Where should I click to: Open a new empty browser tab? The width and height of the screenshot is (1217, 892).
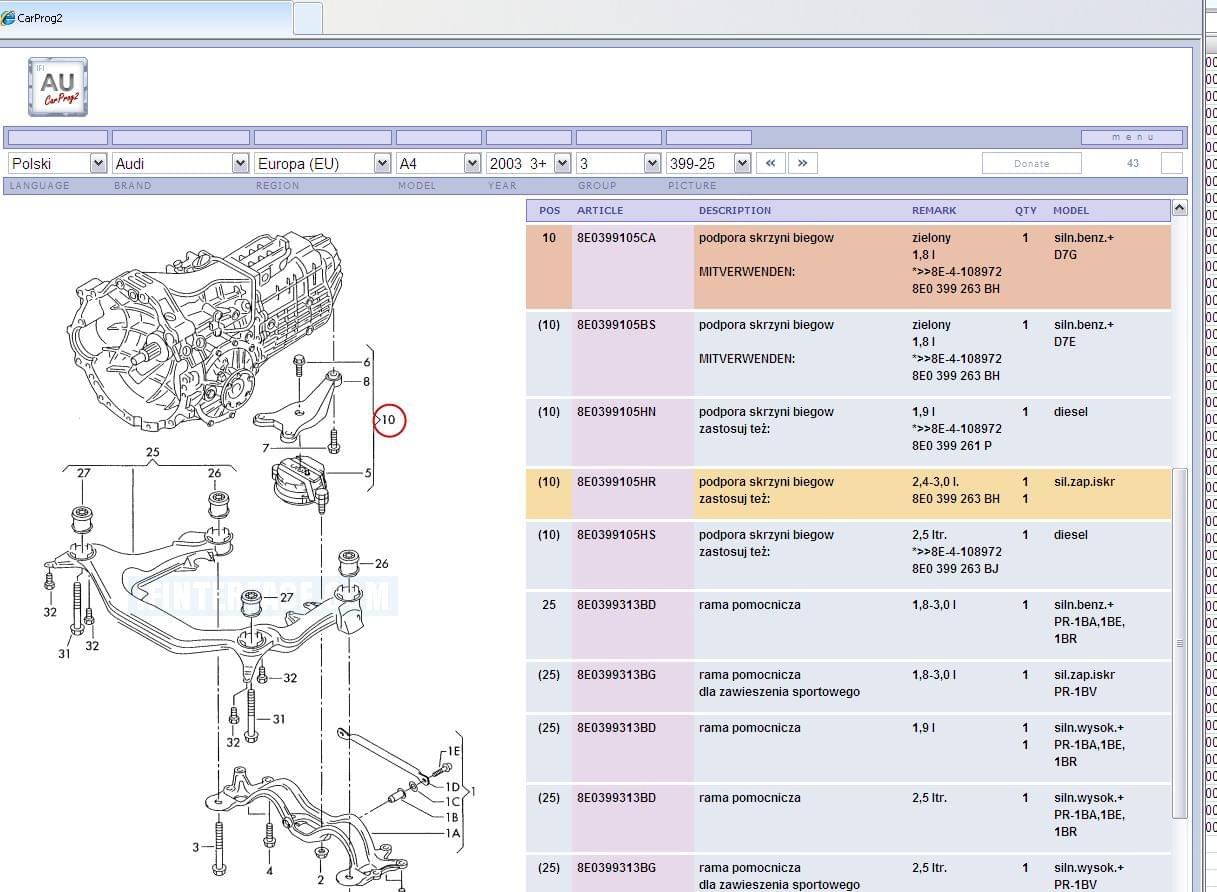point(308,18)
